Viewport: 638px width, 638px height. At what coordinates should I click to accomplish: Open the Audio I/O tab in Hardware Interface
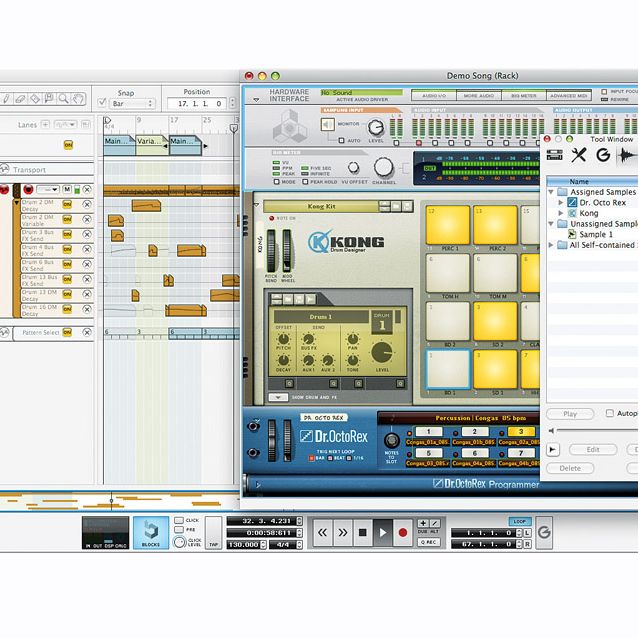click(434, 96)
